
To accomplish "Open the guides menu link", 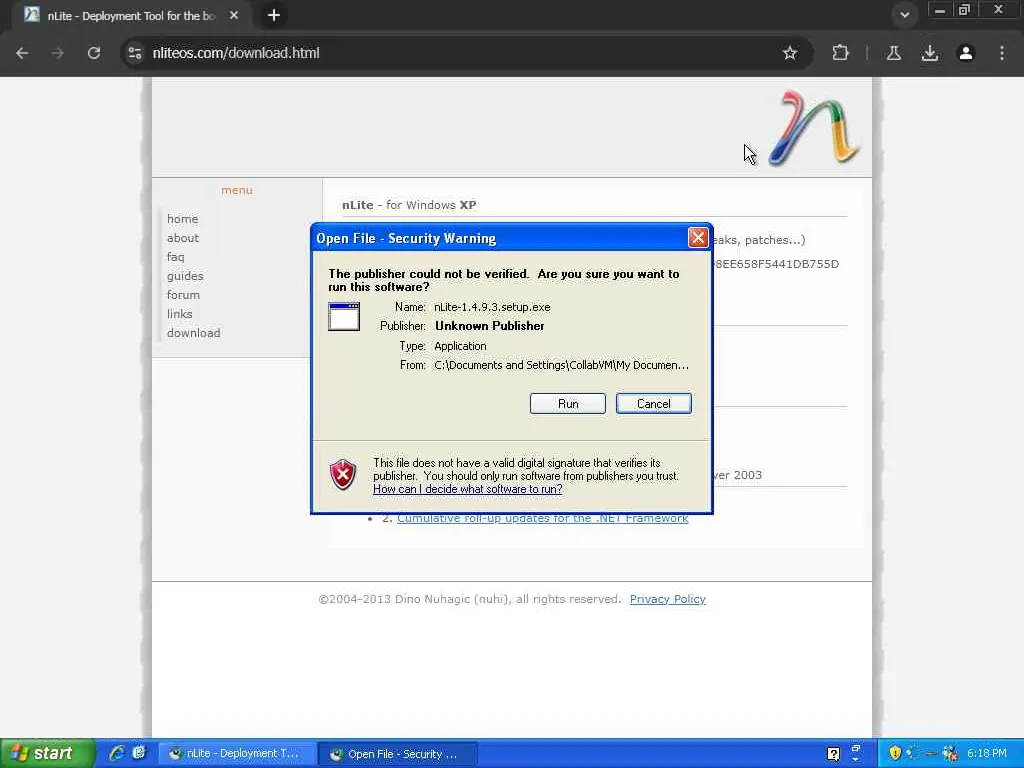I will tap(185, 276).
